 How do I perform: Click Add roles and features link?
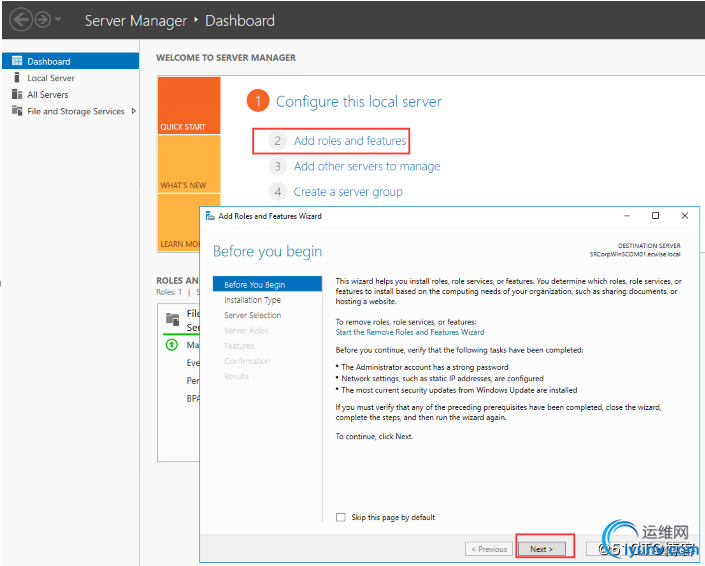[x=350, y=141]
